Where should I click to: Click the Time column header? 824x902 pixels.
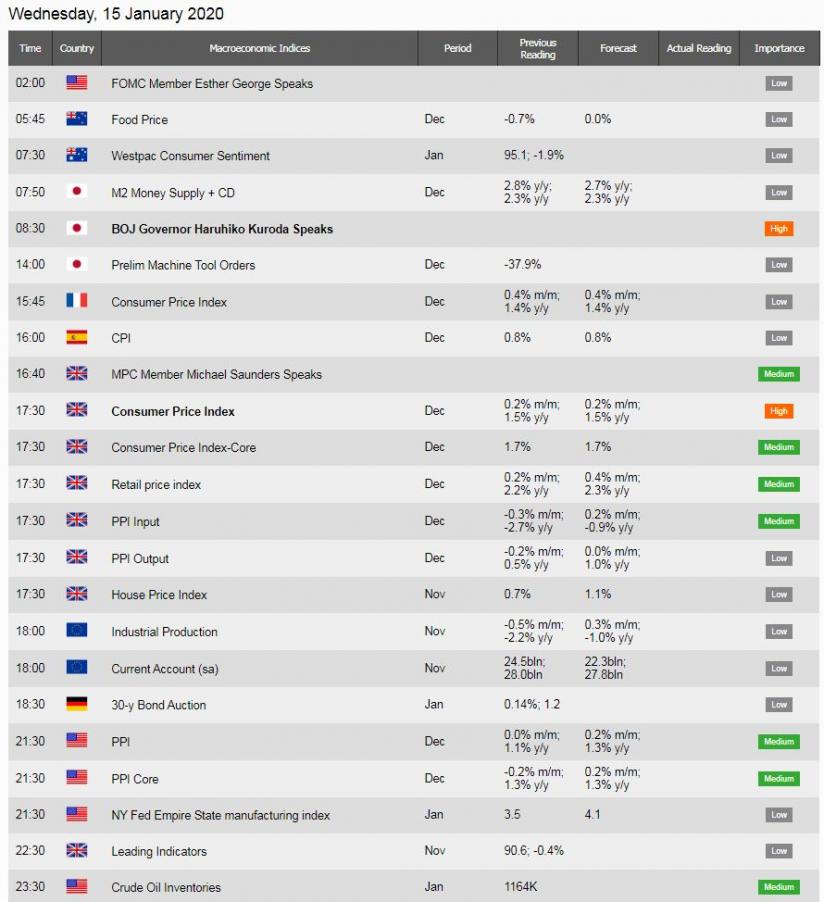coord(30,48)
